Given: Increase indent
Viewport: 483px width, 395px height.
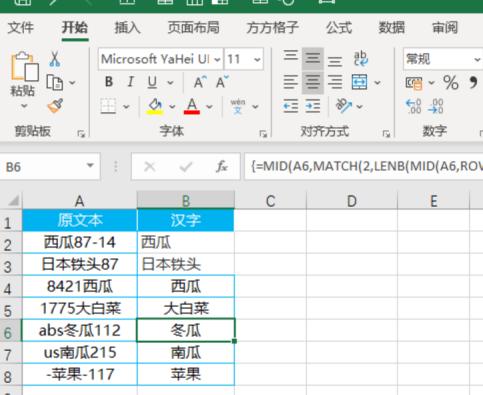Looking at the screenshot, I should 313,106.
